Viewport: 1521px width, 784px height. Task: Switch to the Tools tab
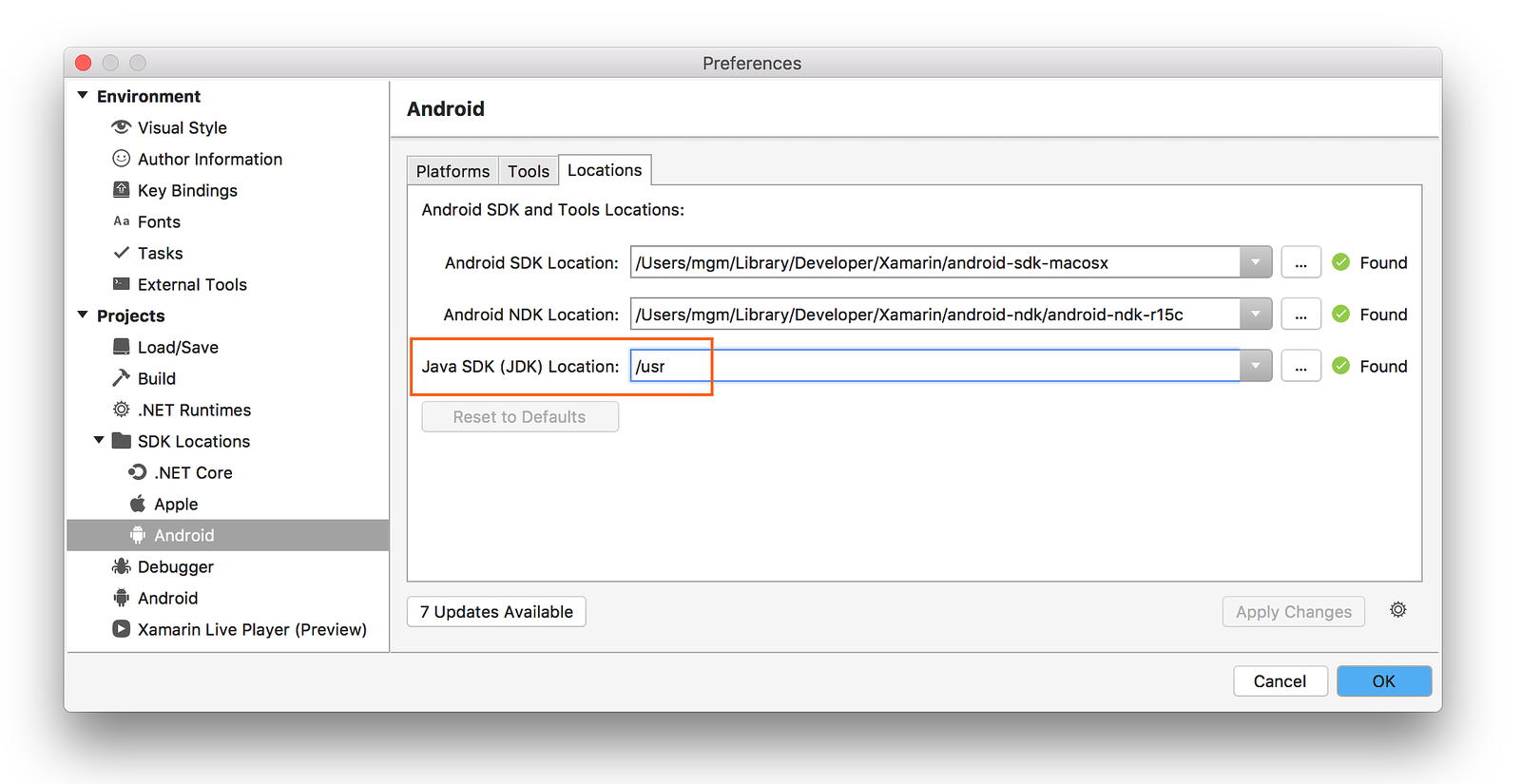[x=529, y=171]
